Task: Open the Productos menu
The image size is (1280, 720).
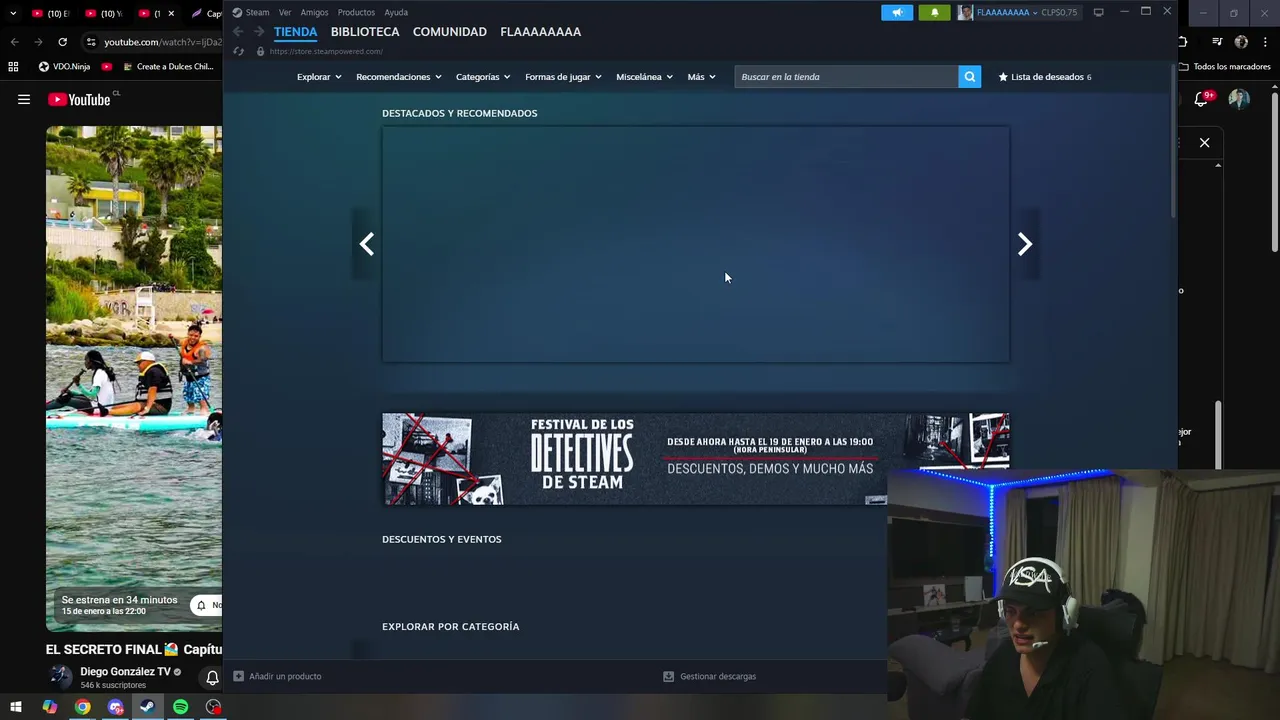Action: tap(356, 12)
